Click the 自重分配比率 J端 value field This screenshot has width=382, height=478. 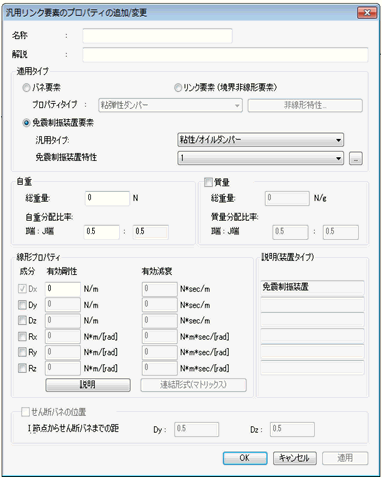(151, 232)
